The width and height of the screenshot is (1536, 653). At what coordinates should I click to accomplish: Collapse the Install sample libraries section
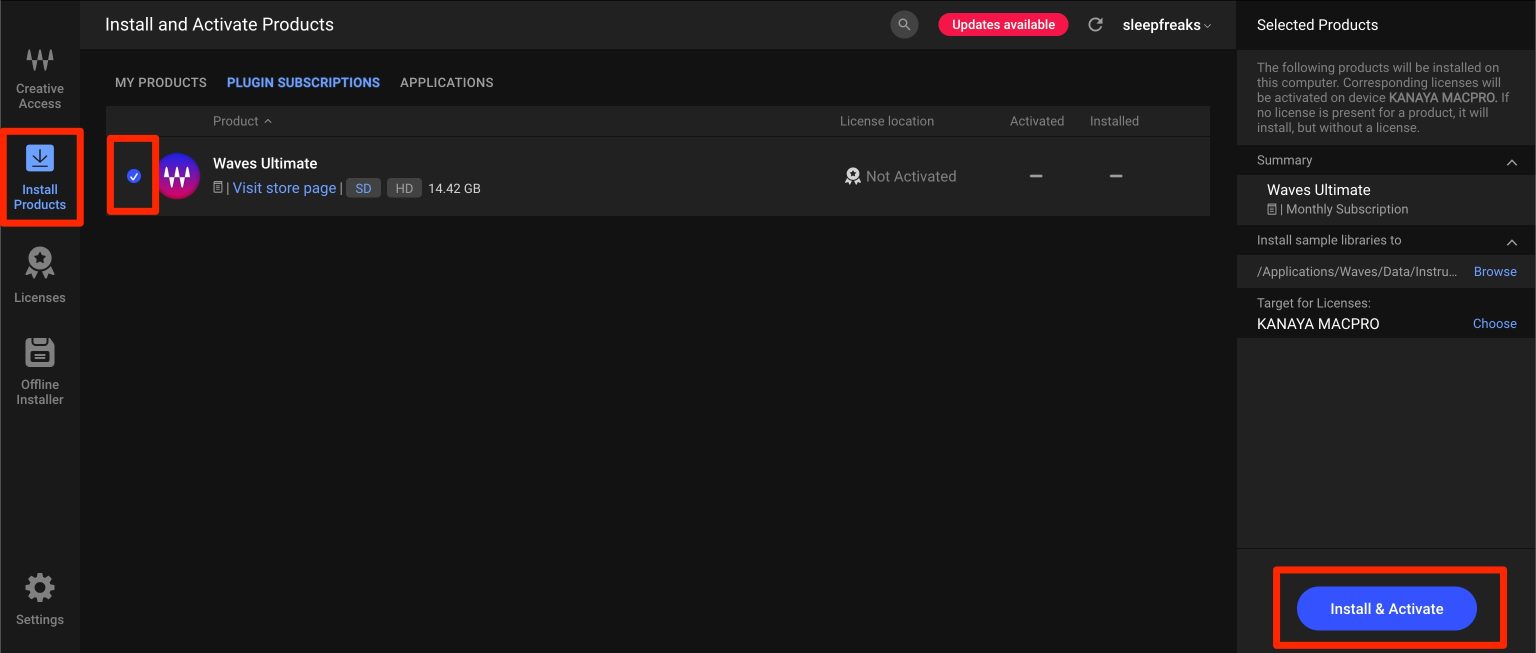[1511, 241]
